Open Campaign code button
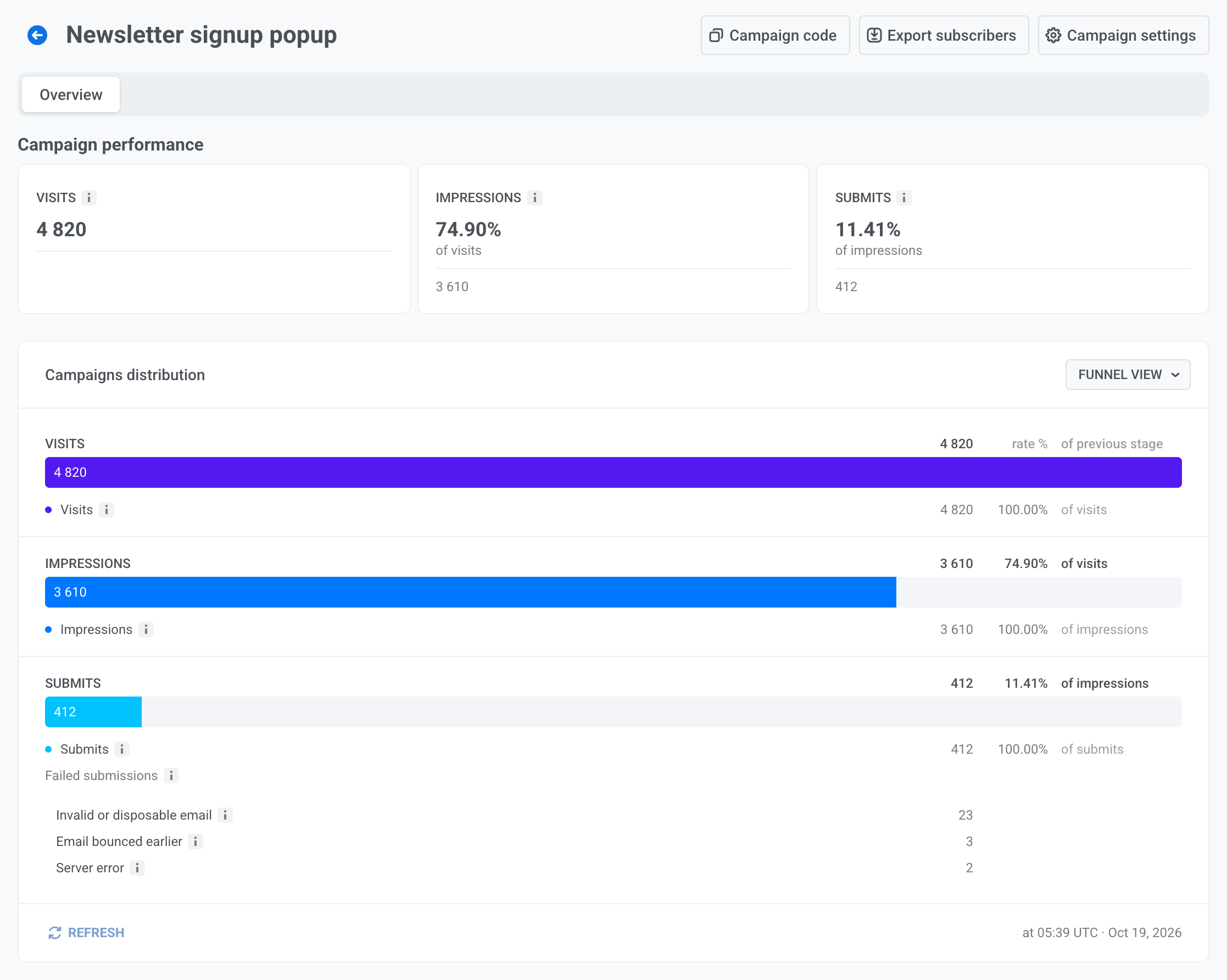 [x=775, y=35]
